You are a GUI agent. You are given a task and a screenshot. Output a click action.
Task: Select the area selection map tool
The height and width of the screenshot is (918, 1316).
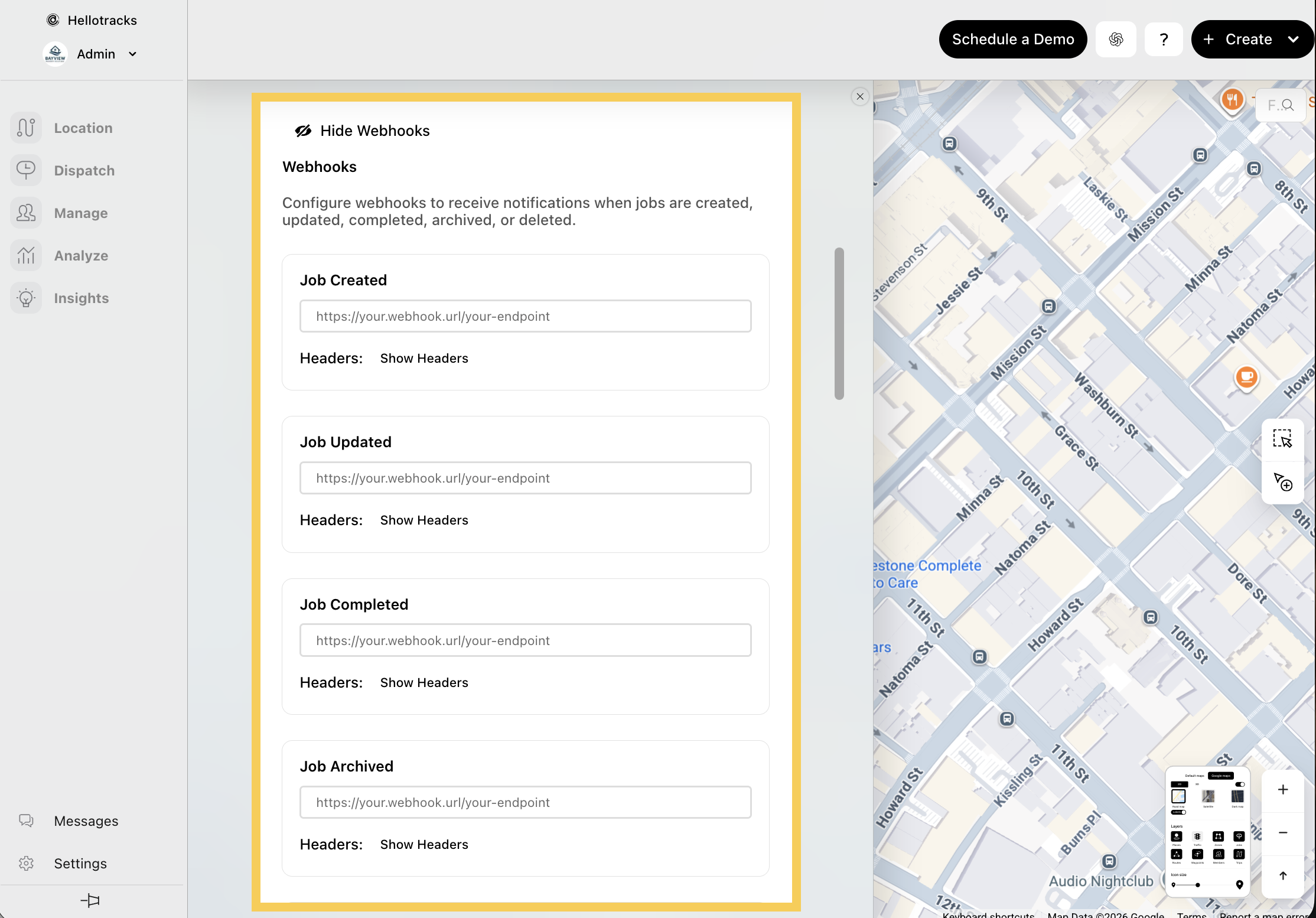(x=1282, y=439)
